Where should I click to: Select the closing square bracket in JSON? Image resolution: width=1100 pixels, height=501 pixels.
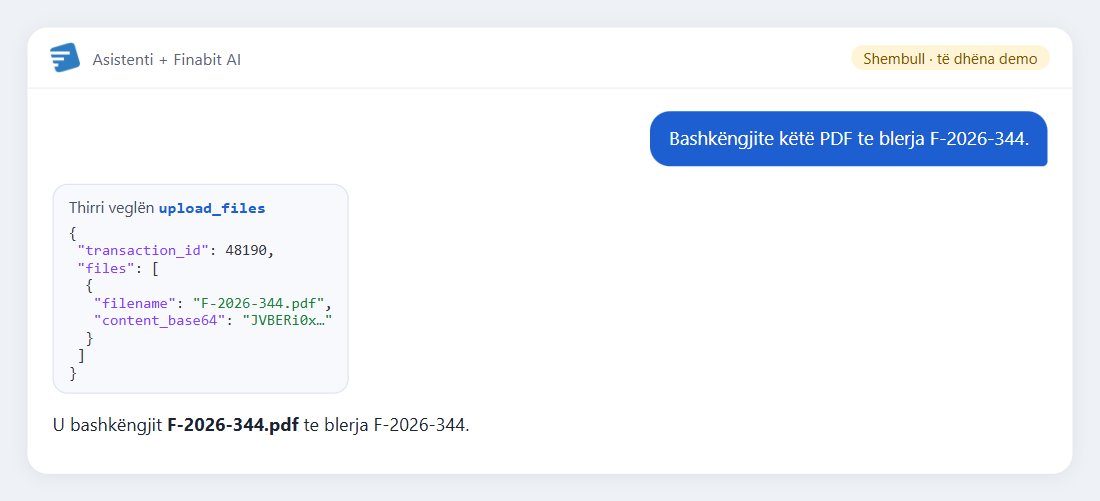coord(81,356)
